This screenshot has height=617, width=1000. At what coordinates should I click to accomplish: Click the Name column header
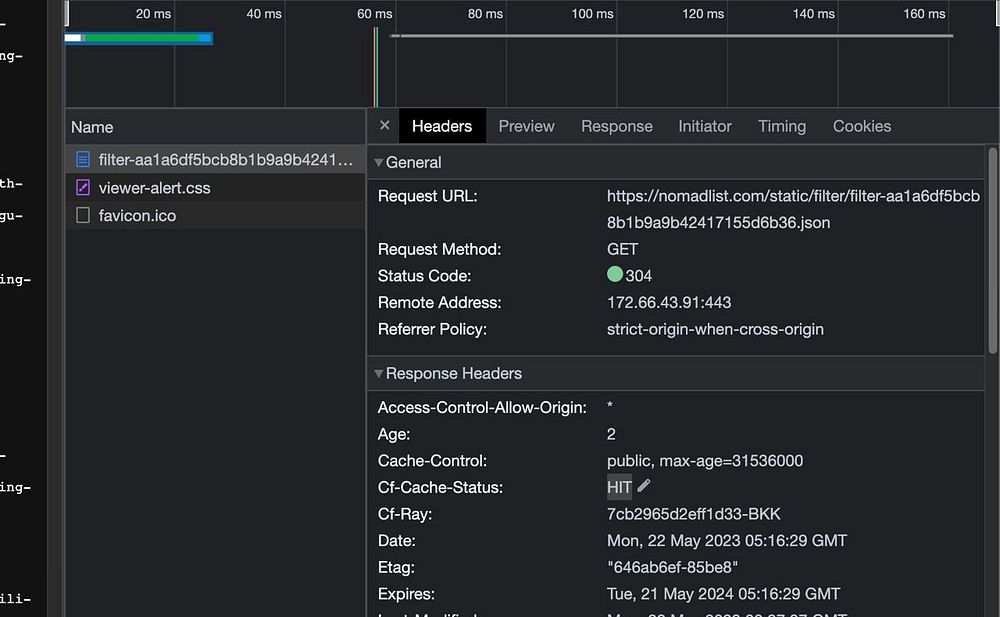92,127
